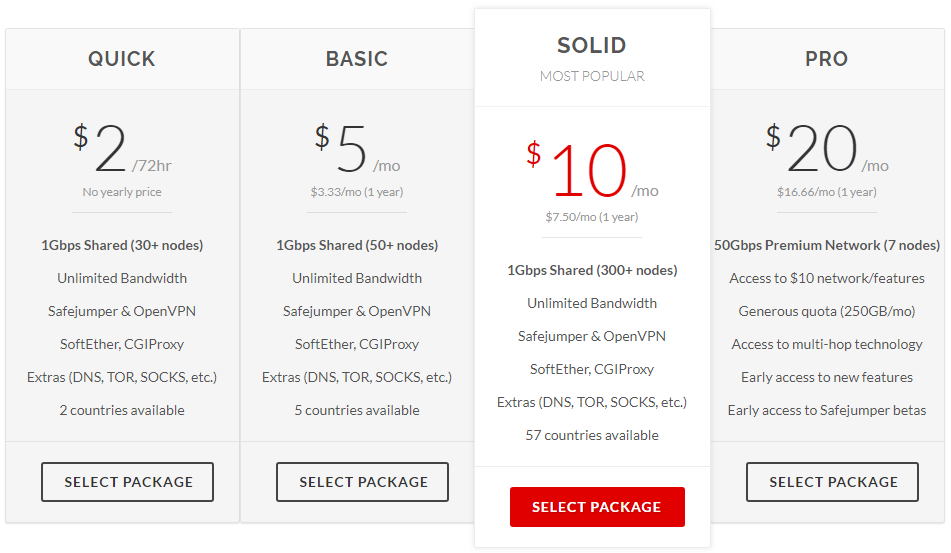Select the Basic package button
Image resolution: width=951 pixels, height=553 pixels.
pyautogui.click(x=362, y=482)
